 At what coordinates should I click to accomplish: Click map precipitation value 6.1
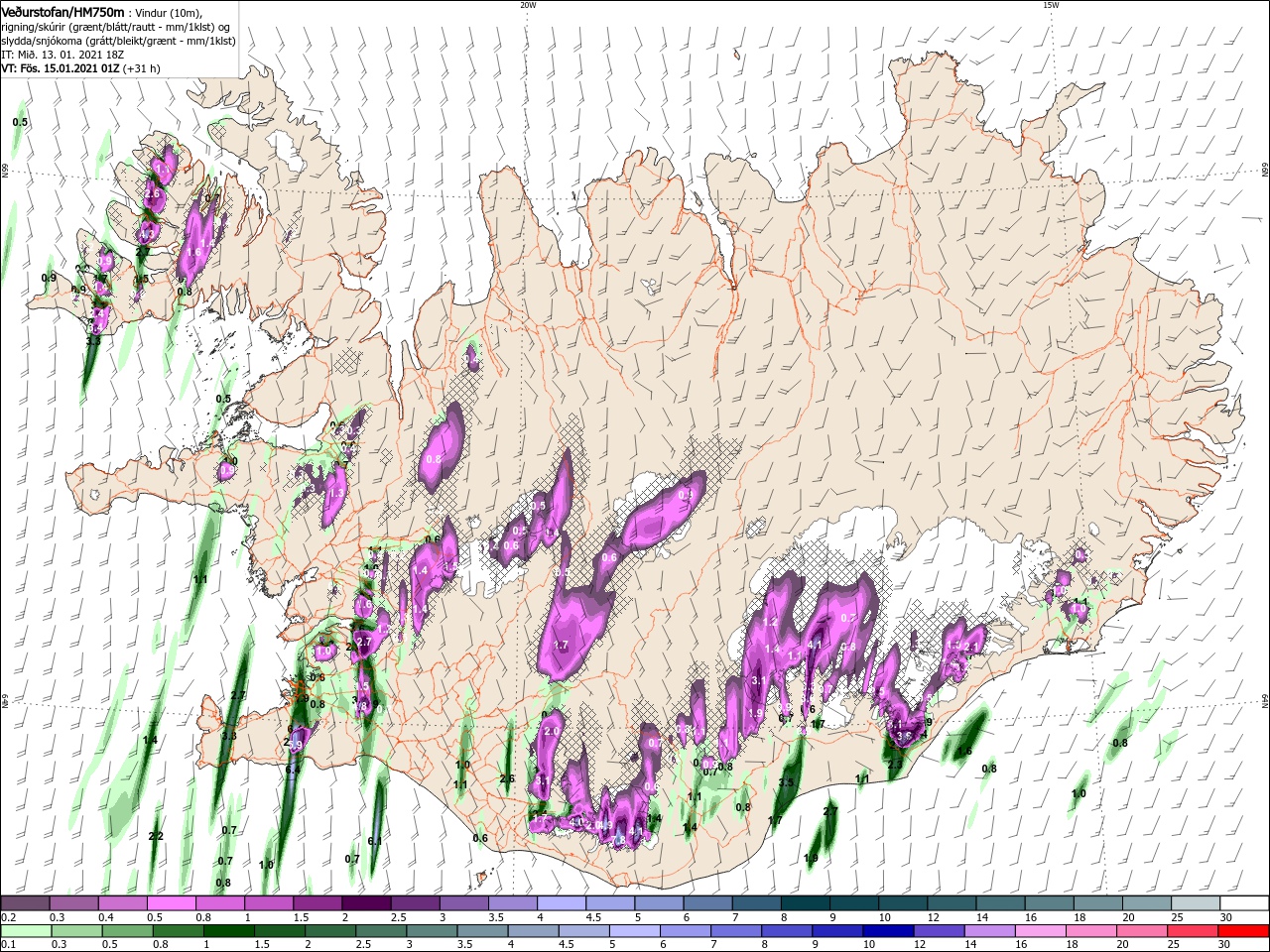(x=375, y=841)
